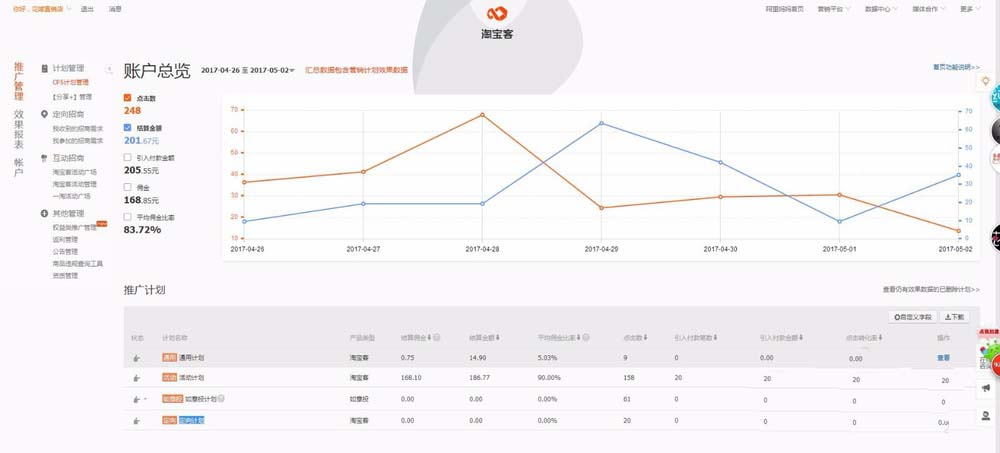Screen dimensions: 1000x453
Task: Click the customer service person icon at right
Action: (x=985, y=416)
